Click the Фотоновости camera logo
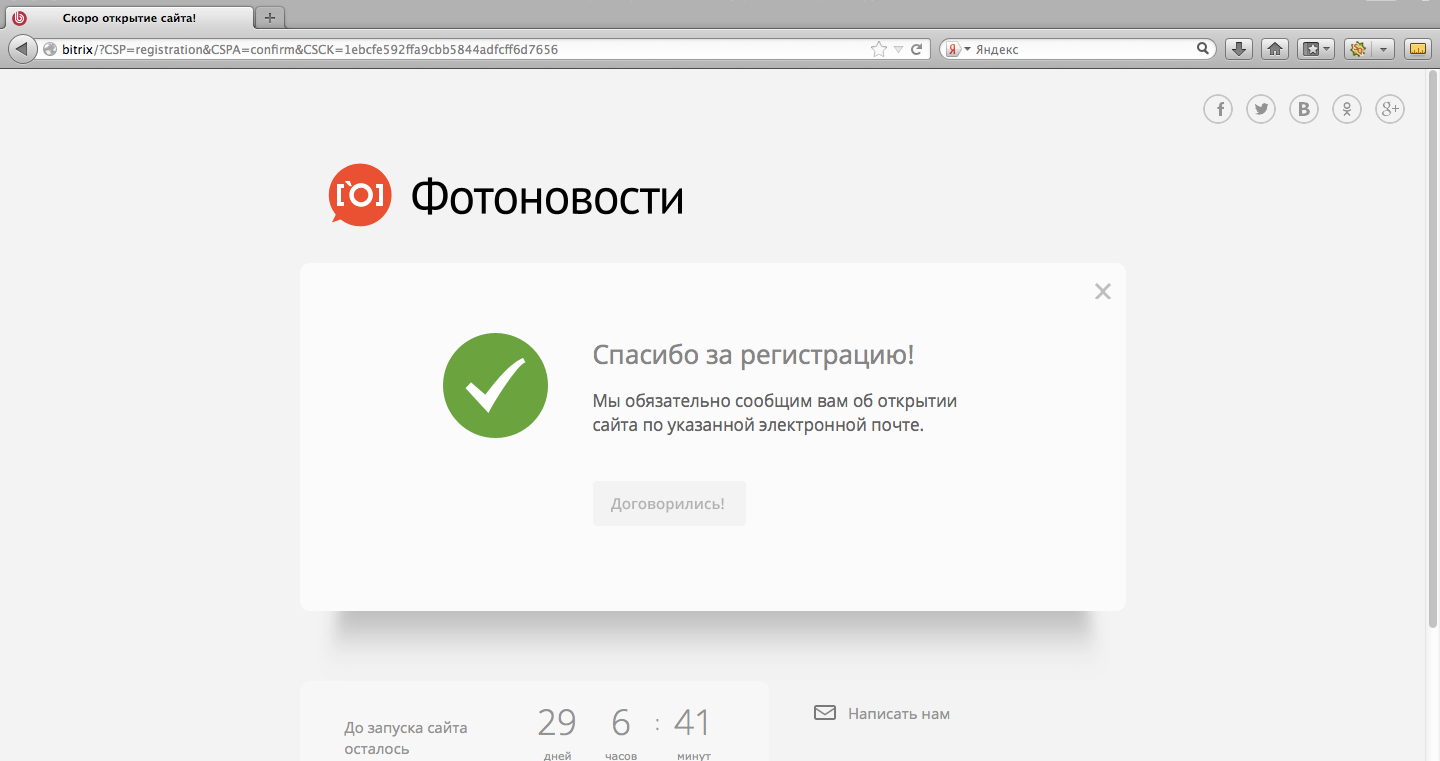Viewport: 1440px width, 761px height. coord(359,195)
